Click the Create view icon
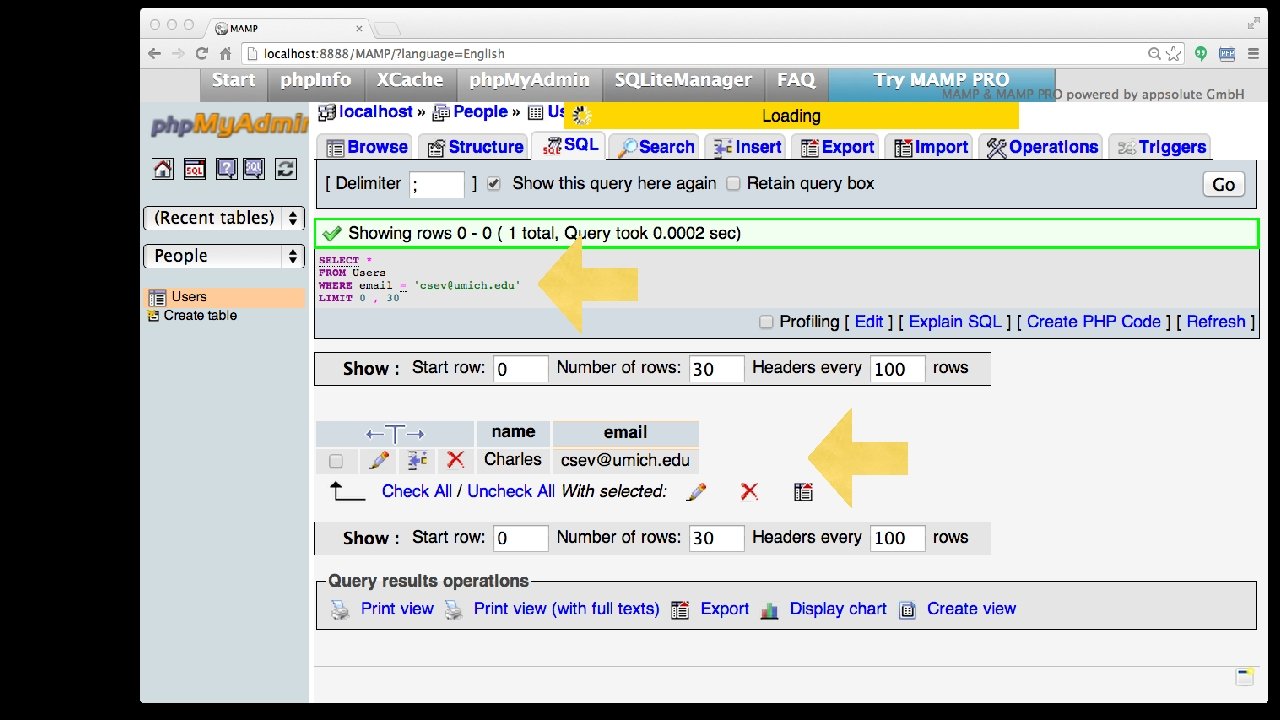1280x720 pixels. point(907,609)
